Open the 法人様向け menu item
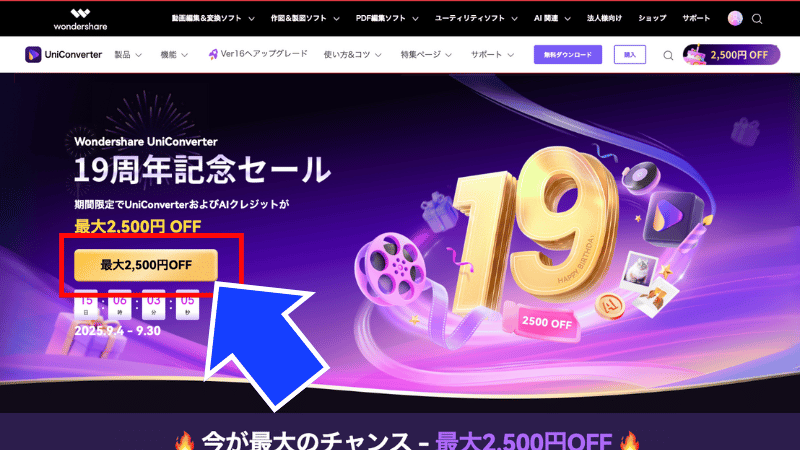800x450 pixels. tap(604, 18)
